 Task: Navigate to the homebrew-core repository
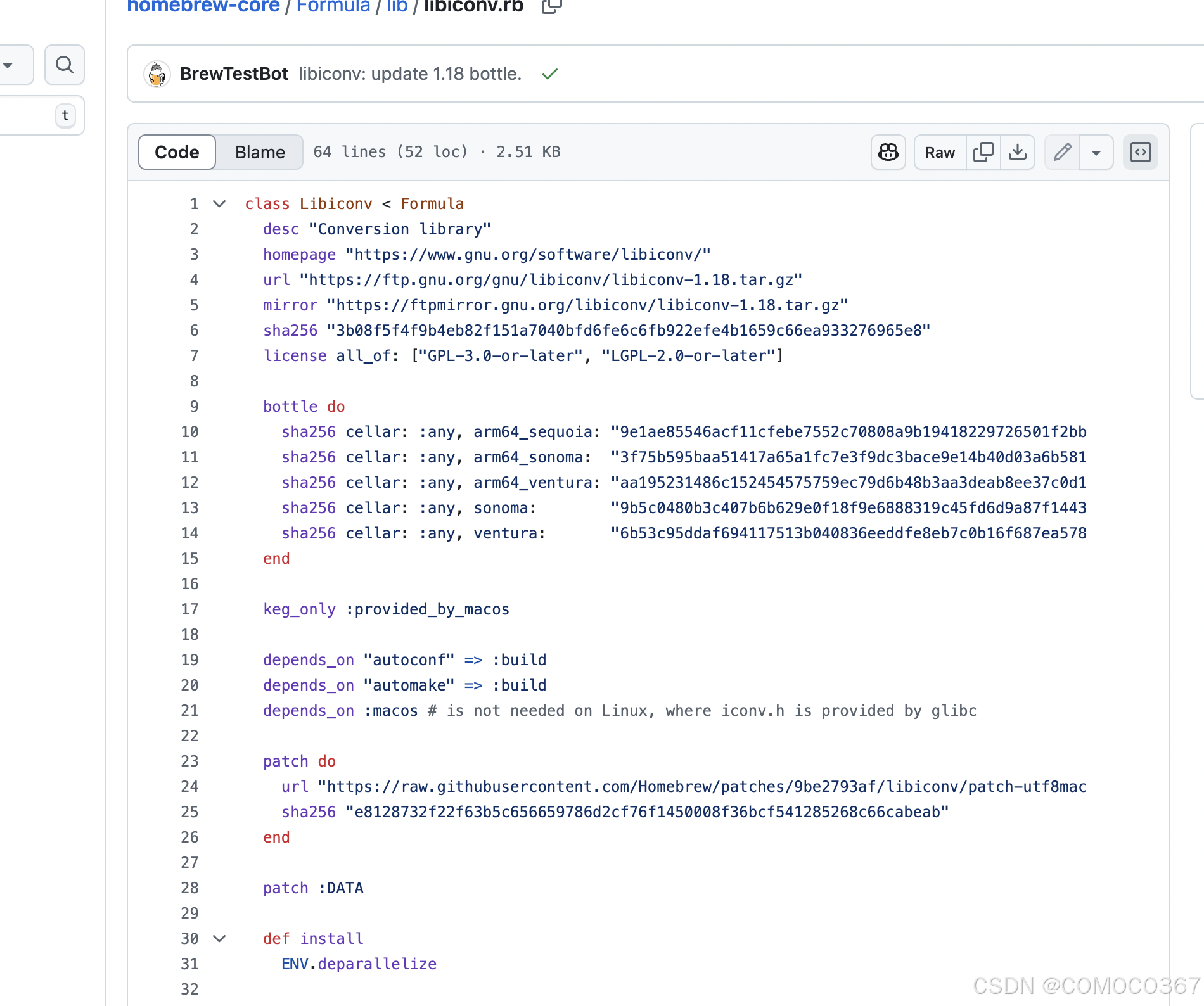tap(203, 6)
